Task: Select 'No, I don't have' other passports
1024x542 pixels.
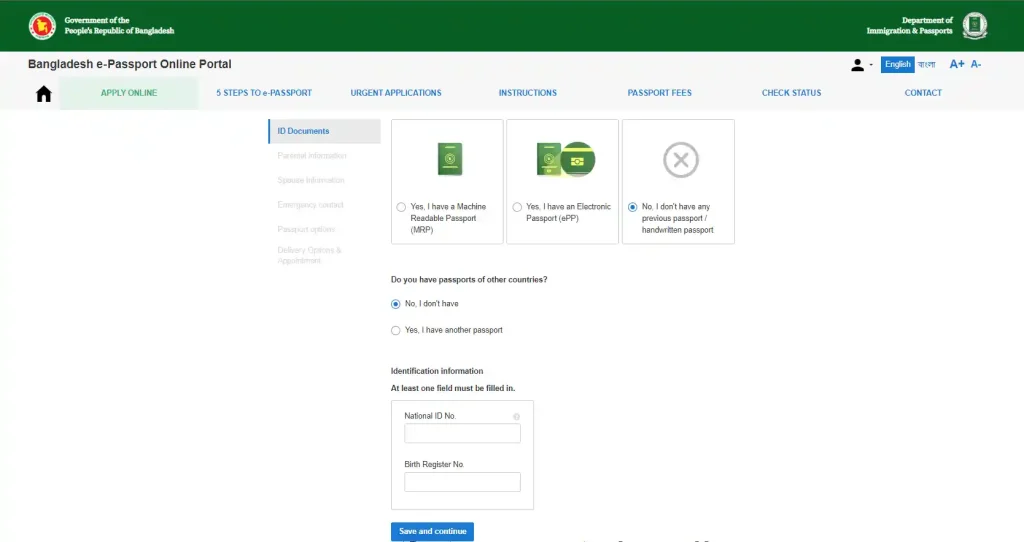Action: (x=396, y=304)
